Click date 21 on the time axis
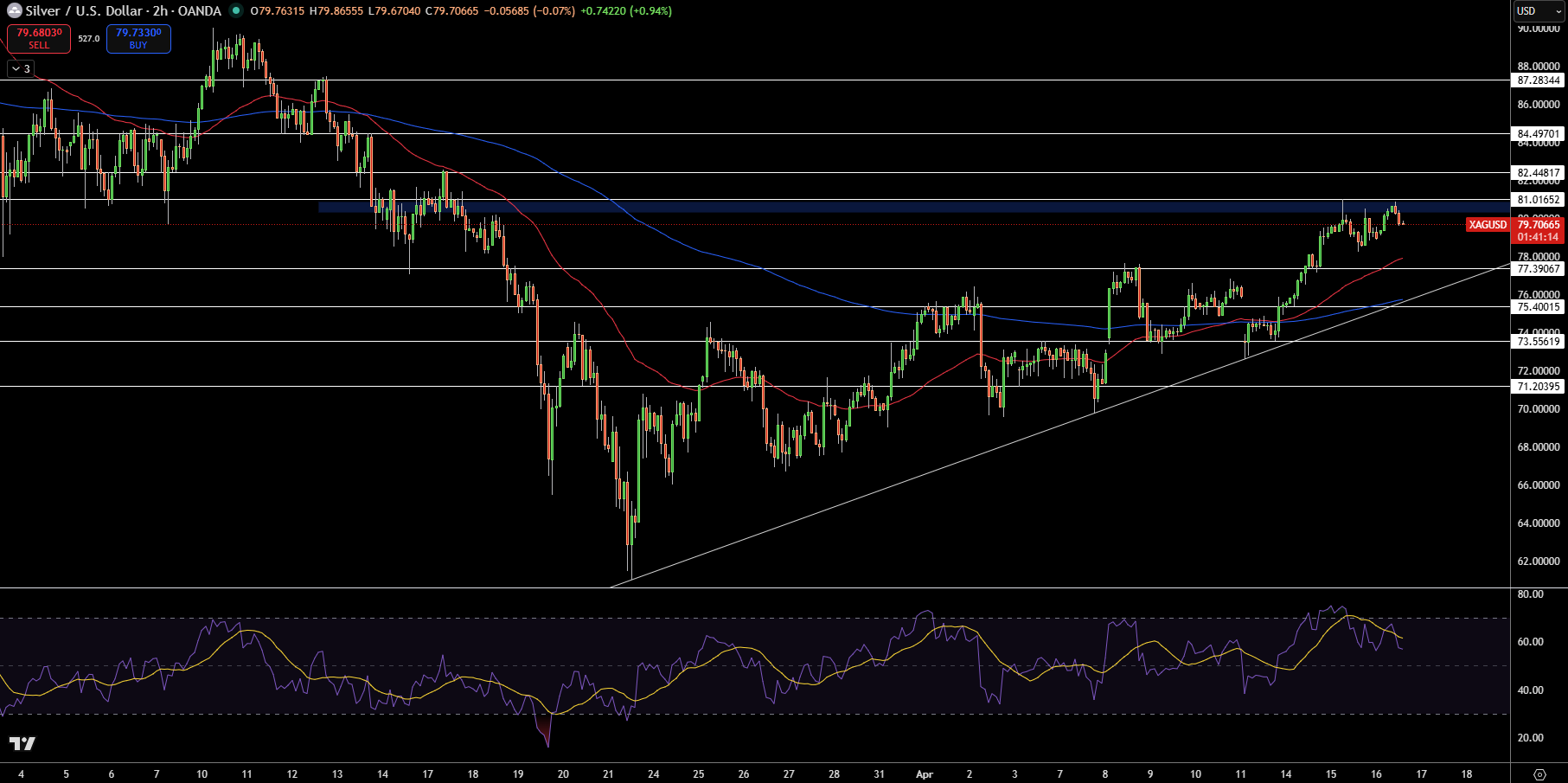 [x=608, y=774]
